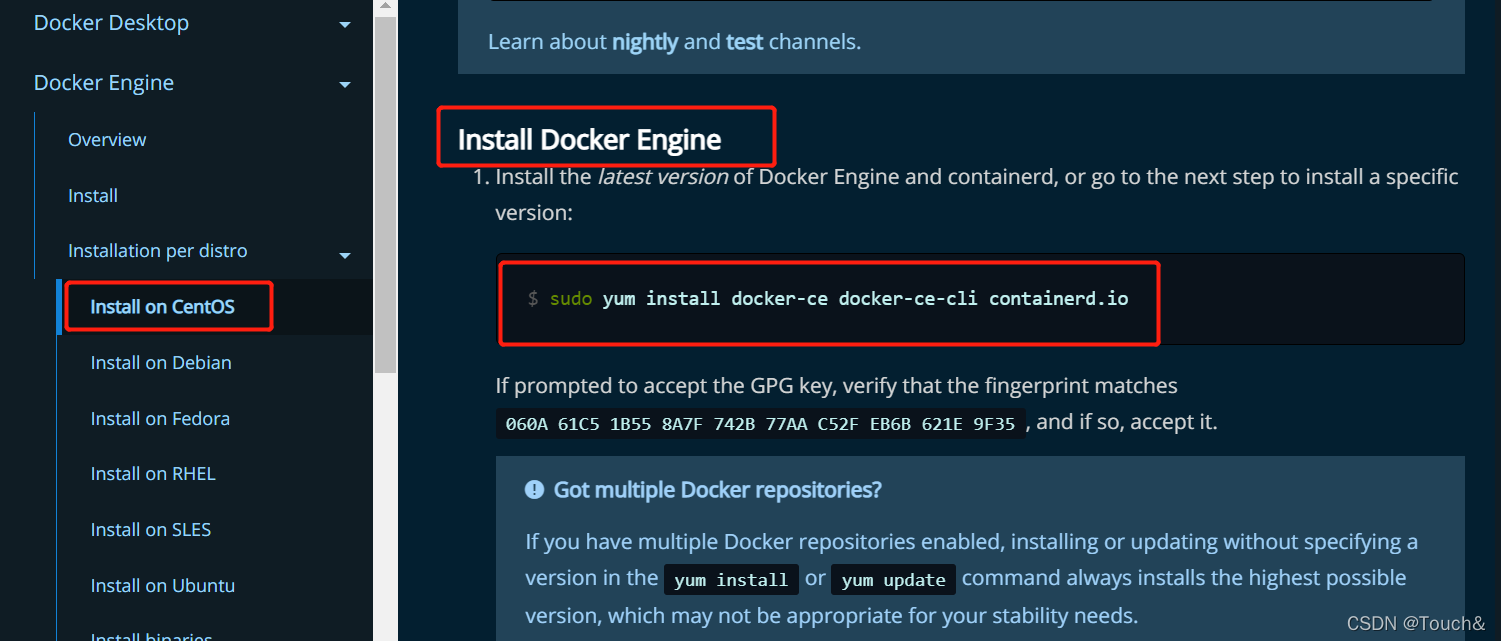This screenshot has height=641, width=1501.
Task: Select Install on Debian
Action: click(x=161, y=363)
